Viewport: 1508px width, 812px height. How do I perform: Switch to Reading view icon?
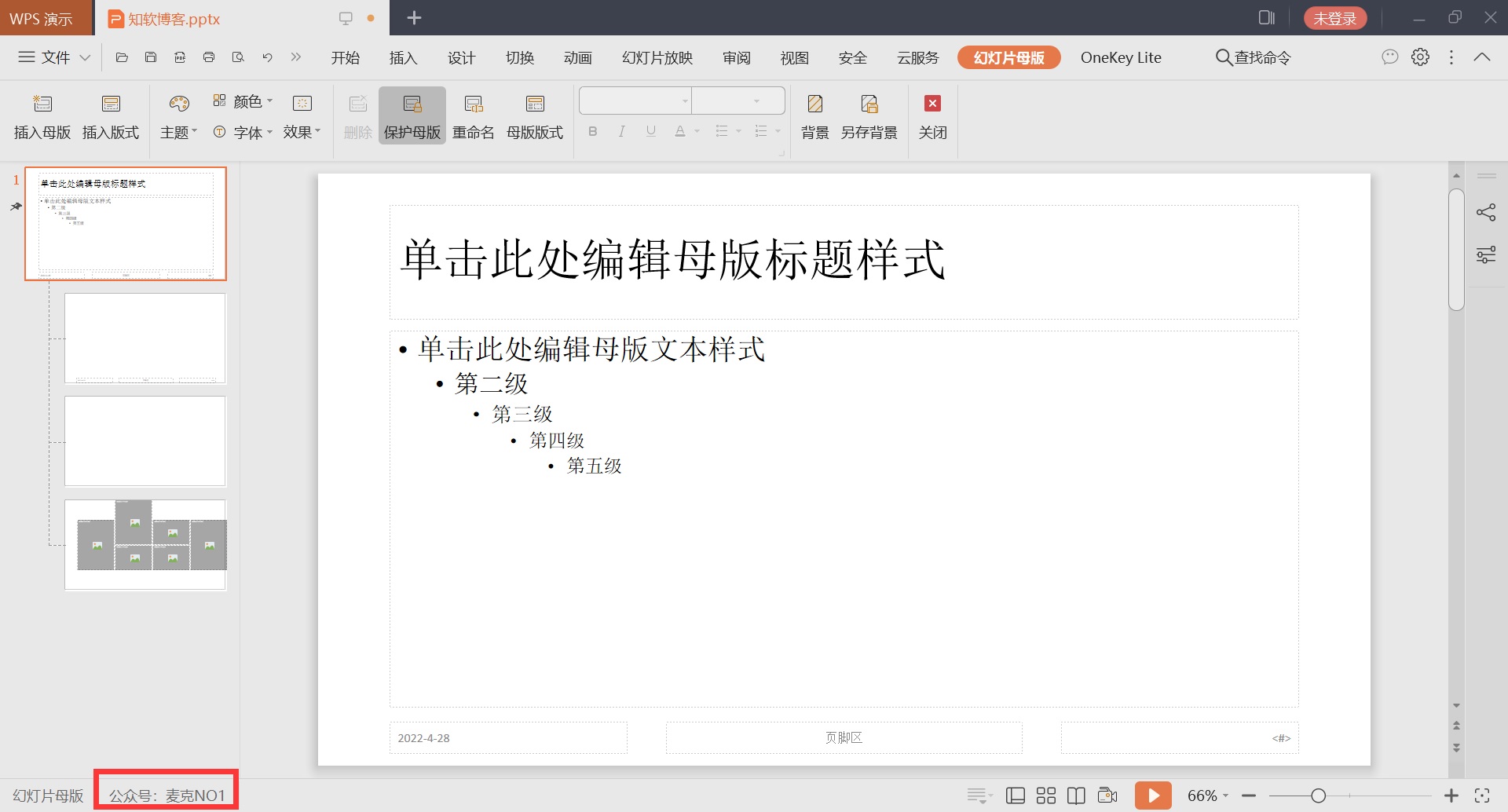coord(1076,796)
